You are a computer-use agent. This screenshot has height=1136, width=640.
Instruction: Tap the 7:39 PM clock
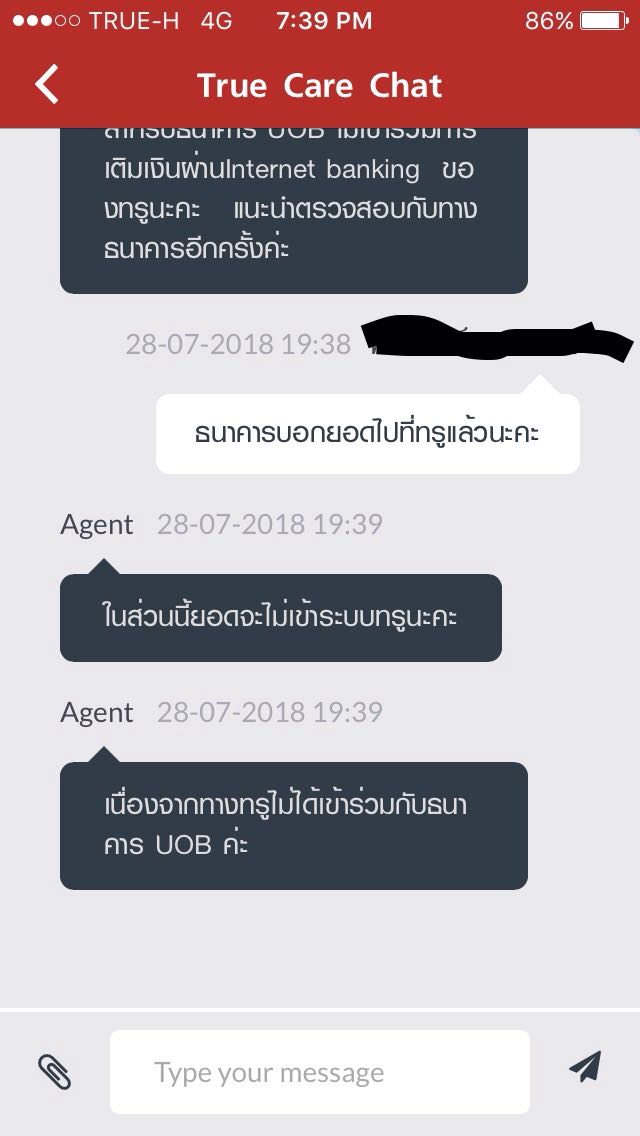pyautogui.click(x=324, y=21)
